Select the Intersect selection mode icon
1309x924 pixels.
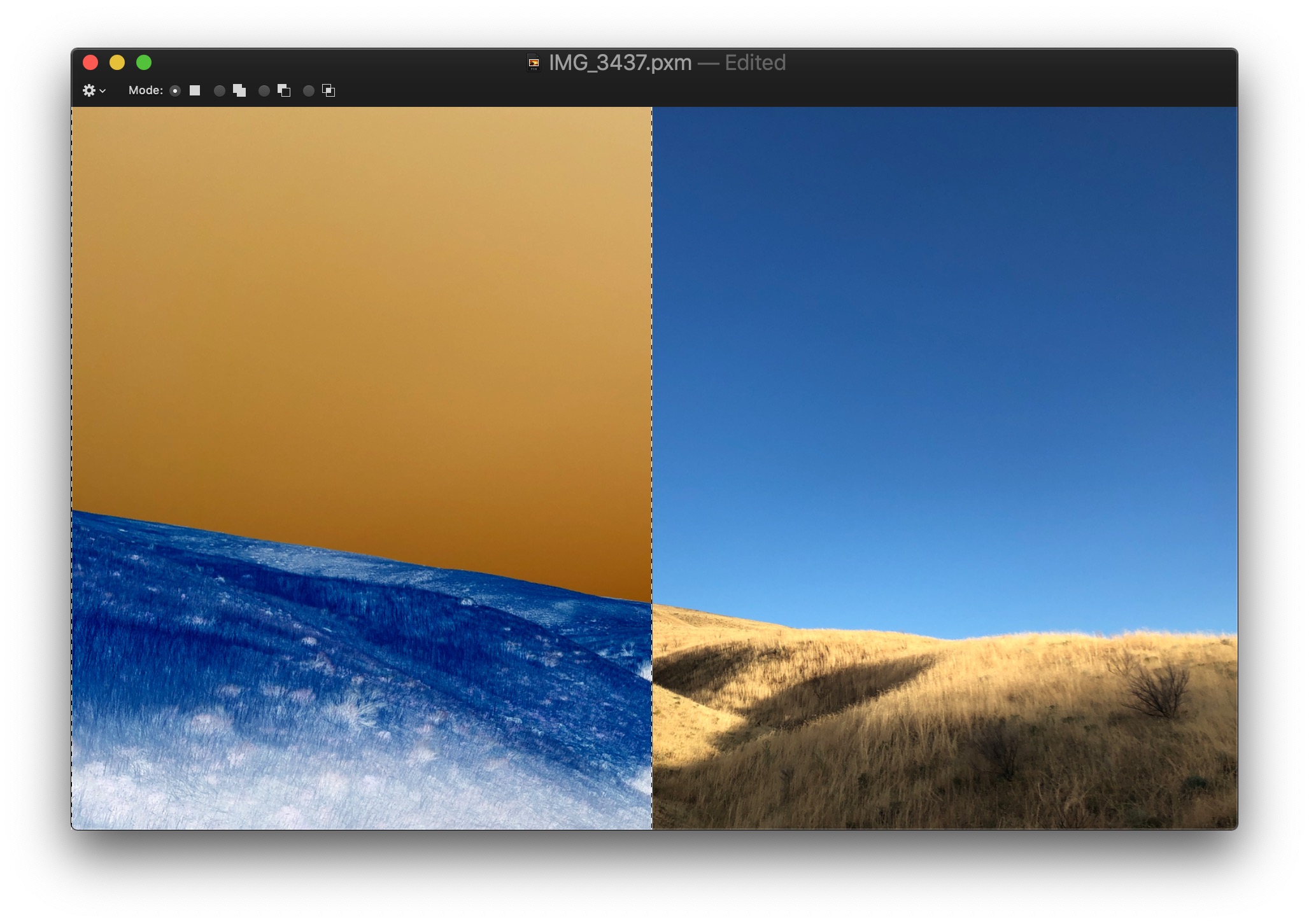point(329,91)
